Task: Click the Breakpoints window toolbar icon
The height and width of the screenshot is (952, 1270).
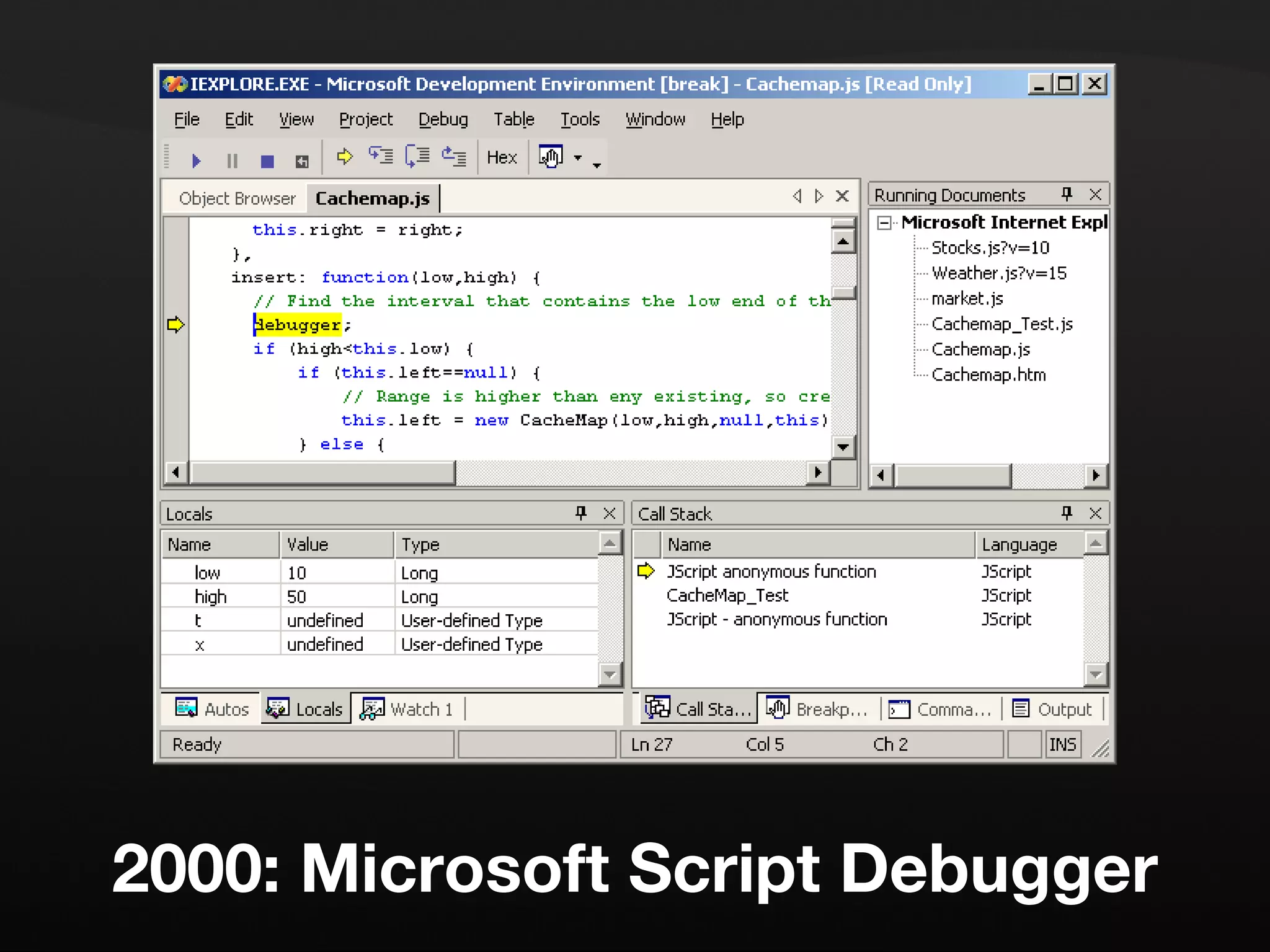Action: point(551,157)
